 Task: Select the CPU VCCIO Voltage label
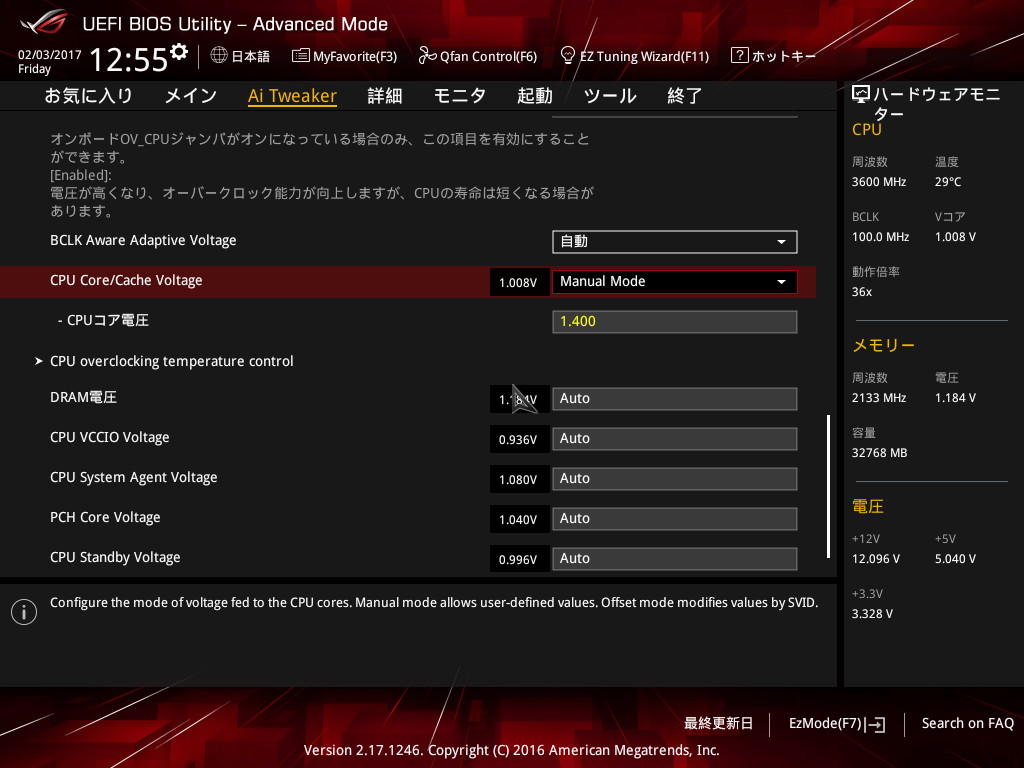pos(110,438)
